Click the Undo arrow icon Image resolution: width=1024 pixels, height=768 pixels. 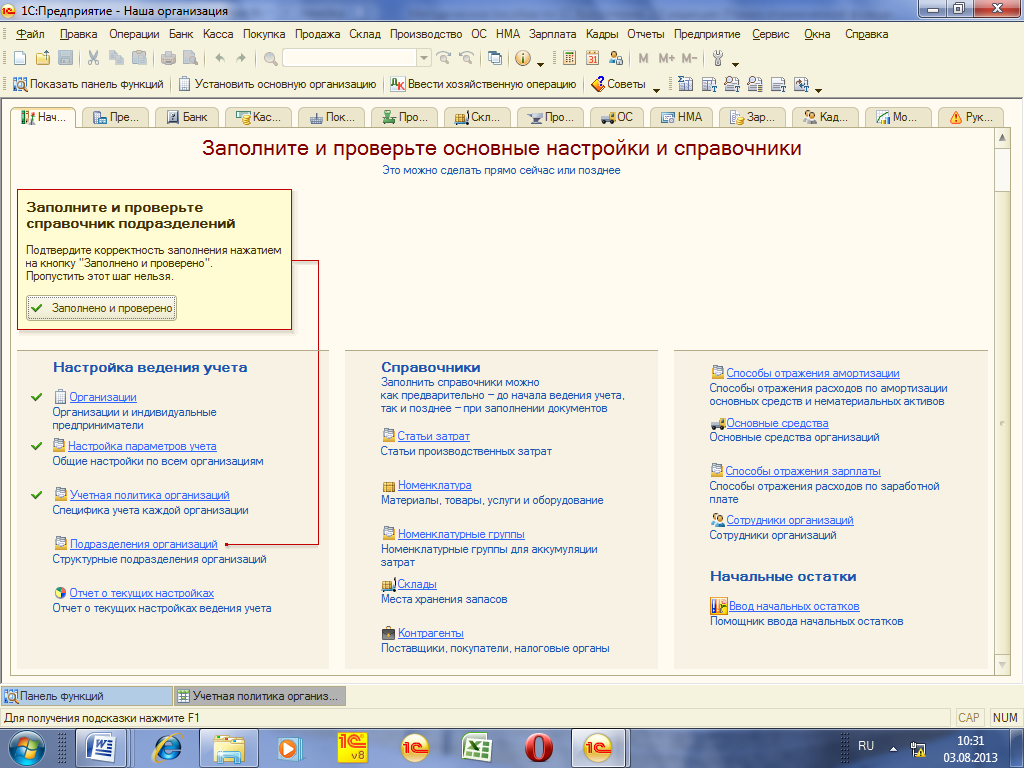tap(220, 58)
